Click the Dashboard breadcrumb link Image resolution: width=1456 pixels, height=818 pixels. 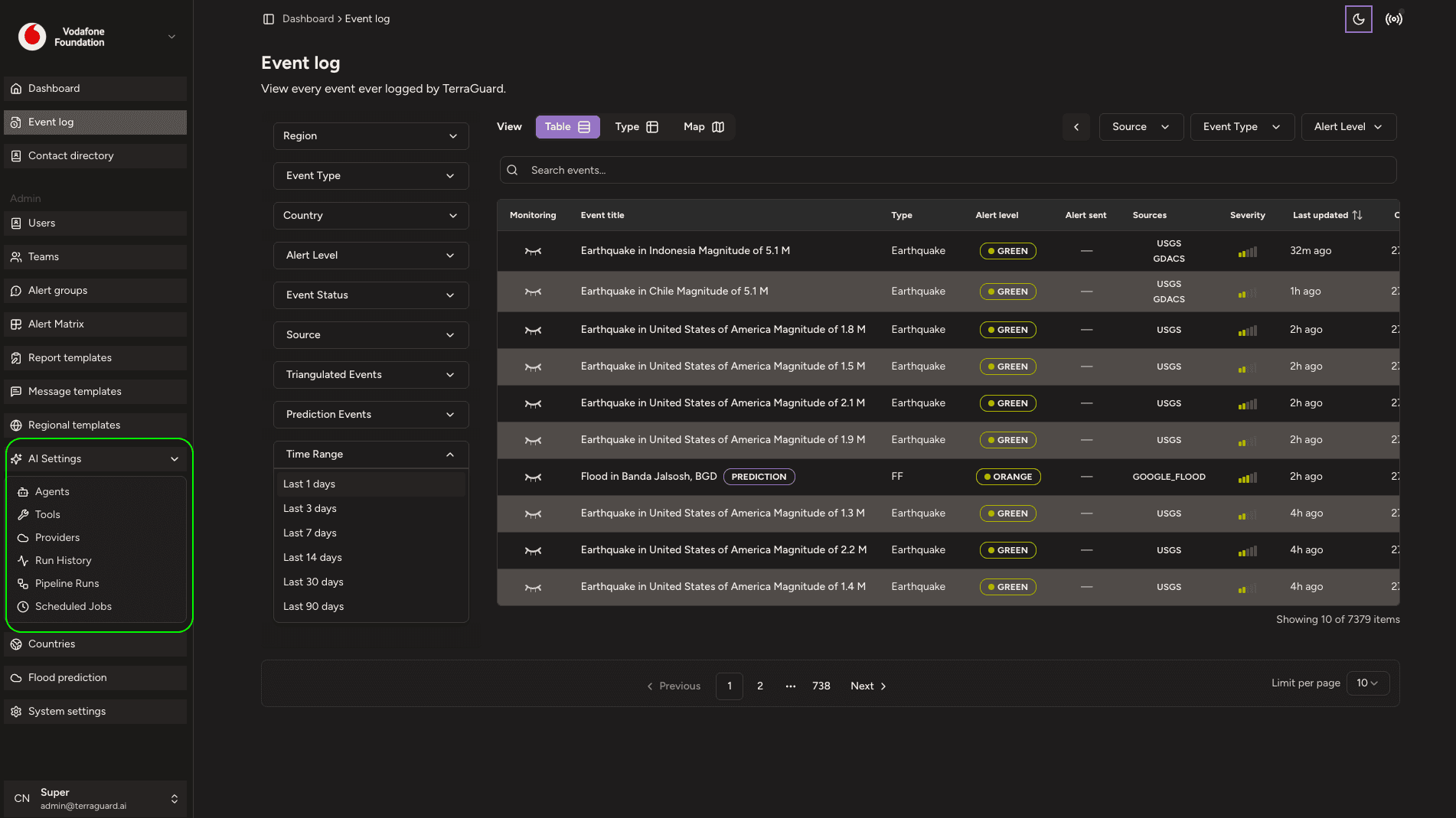coord(308,19)
